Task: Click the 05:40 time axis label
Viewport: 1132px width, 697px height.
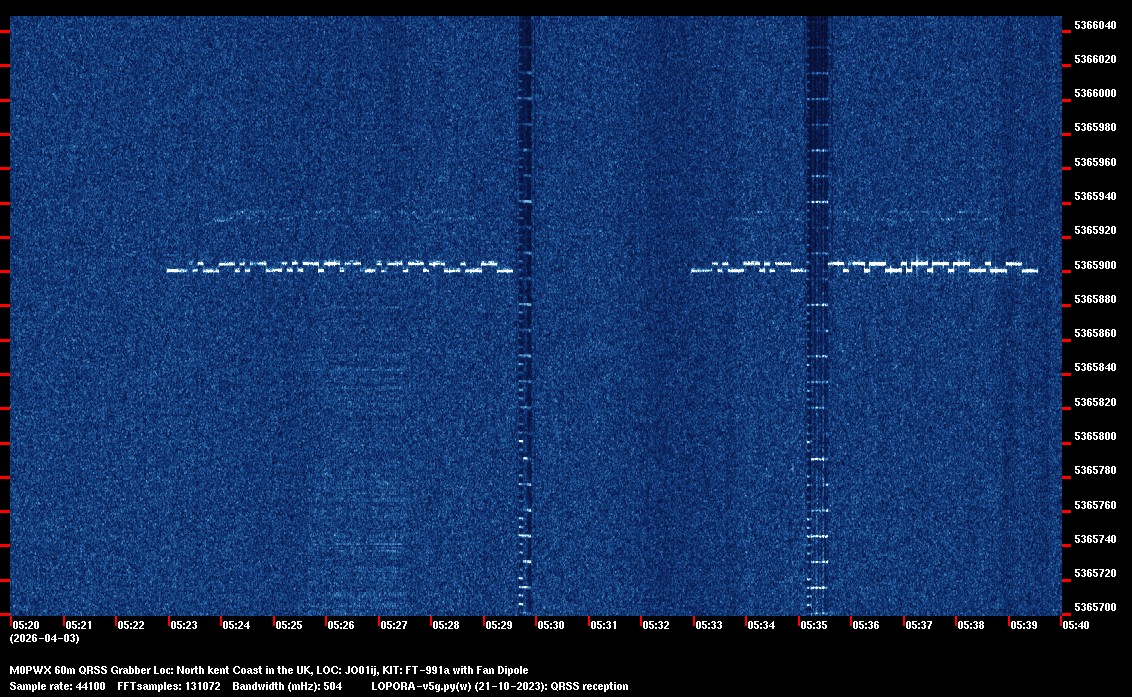Action: [x=1076, y=625]
